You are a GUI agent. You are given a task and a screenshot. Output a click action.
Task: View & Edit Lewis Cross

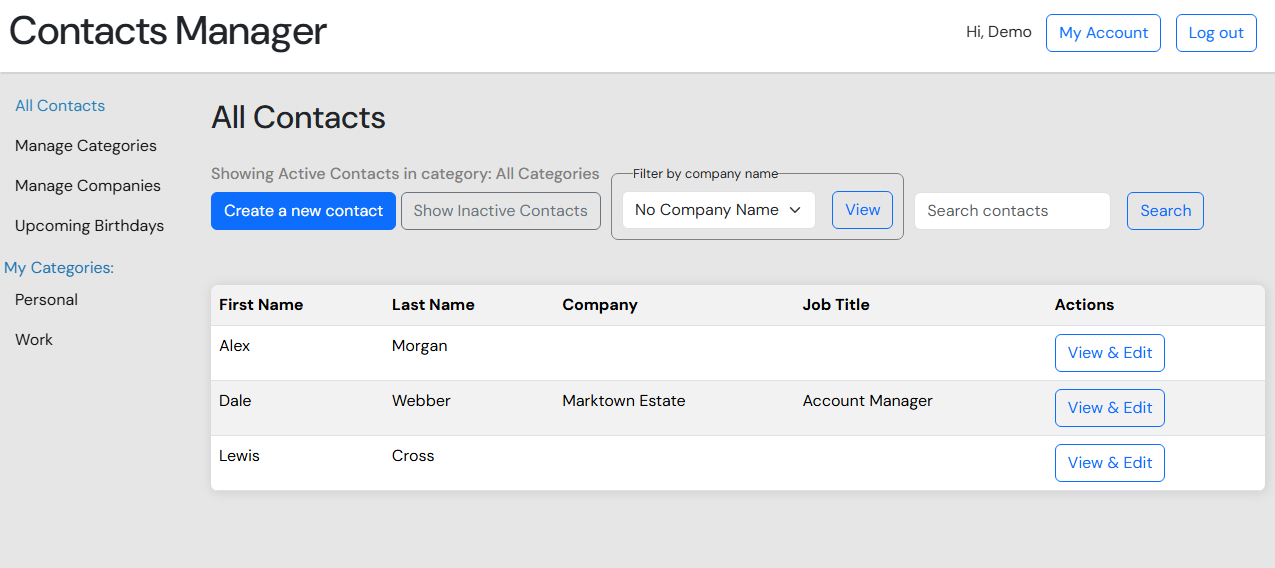[x=1109, y=463]
